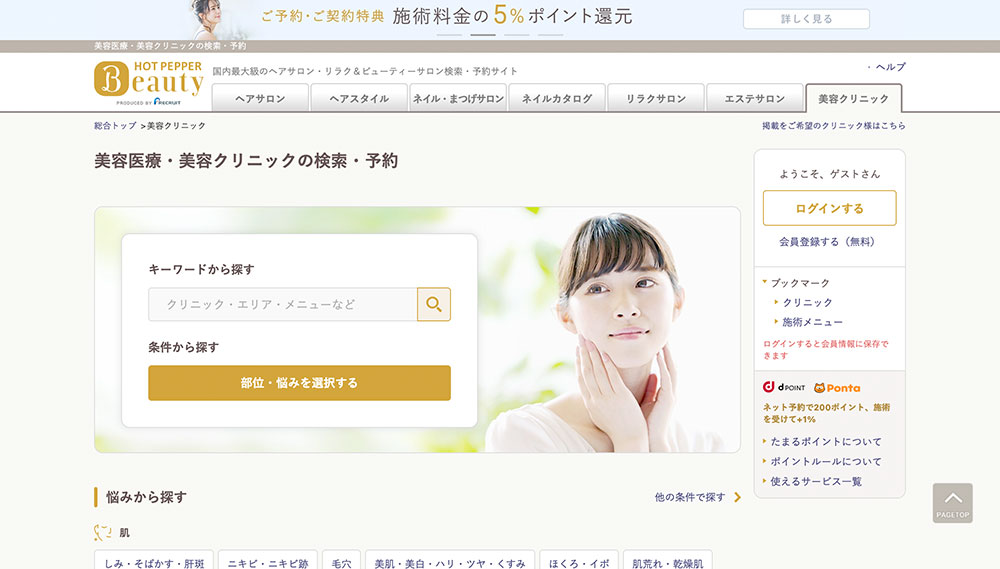Click the PAGETOP arrow button

point(952,502)
